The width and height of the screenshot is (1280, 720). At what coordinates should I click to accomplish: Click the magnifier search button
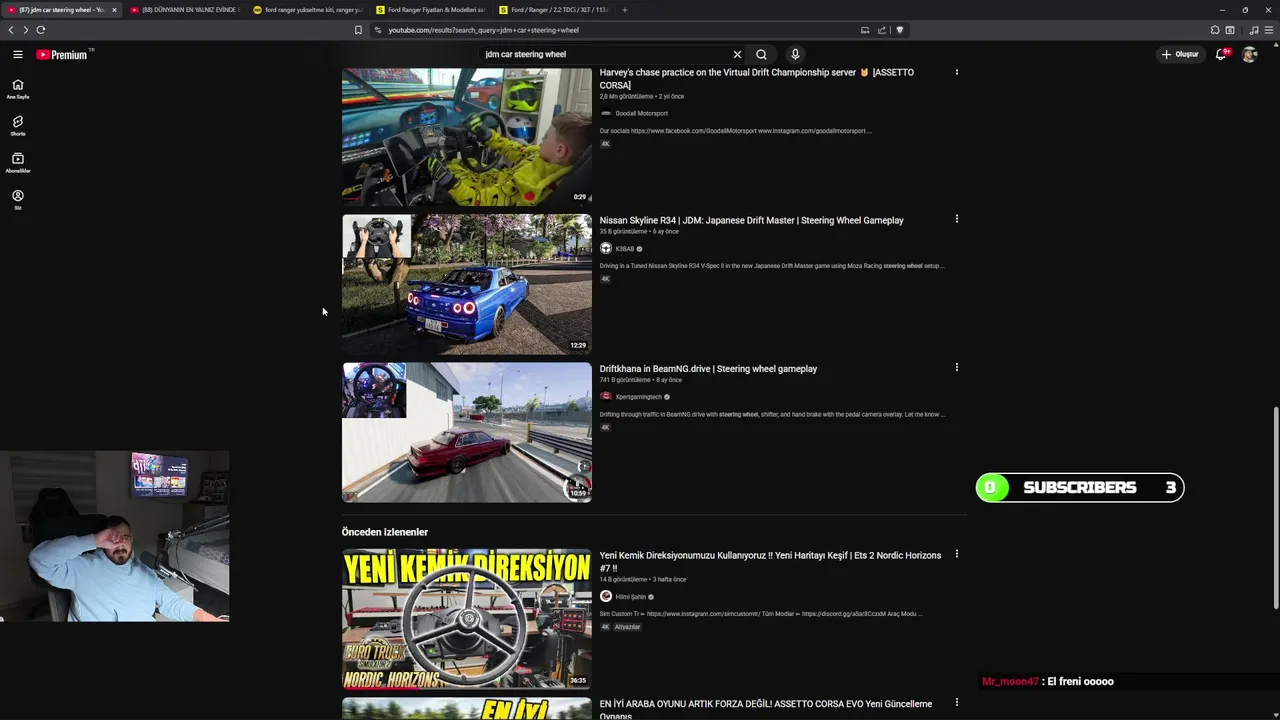coord(761,54)
